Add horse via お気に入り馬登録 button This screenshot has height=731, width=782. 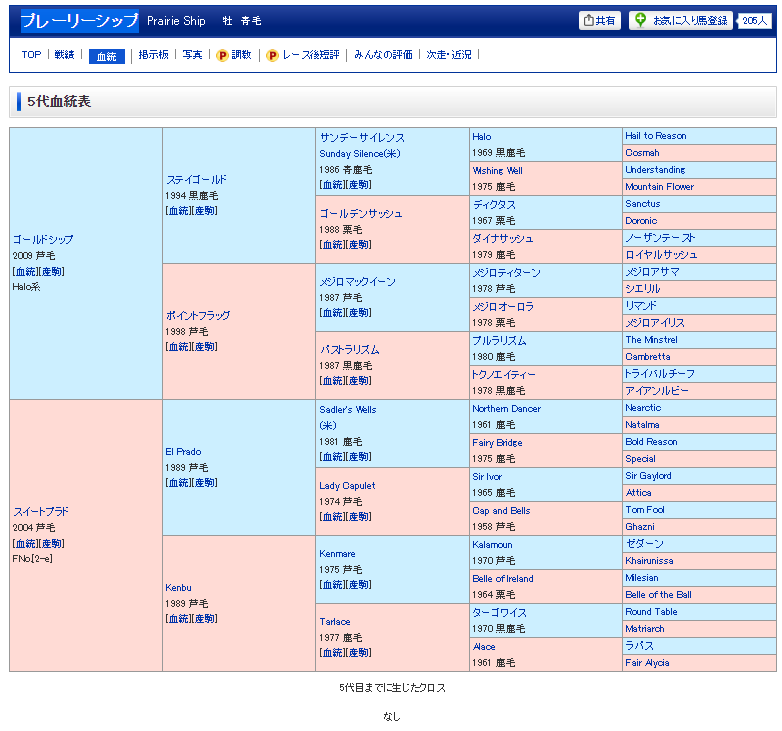tap(680, 20)
